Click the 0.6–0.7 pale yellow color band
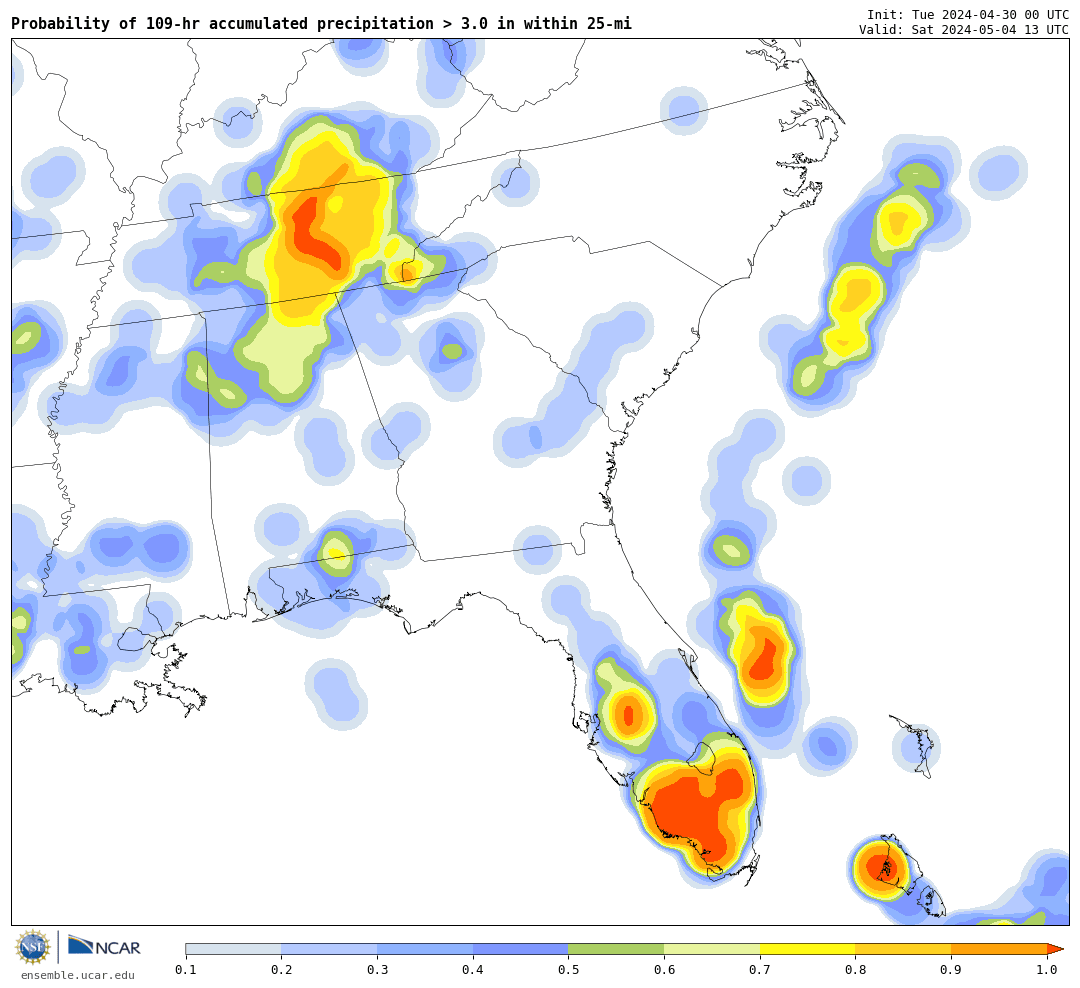 712,949
